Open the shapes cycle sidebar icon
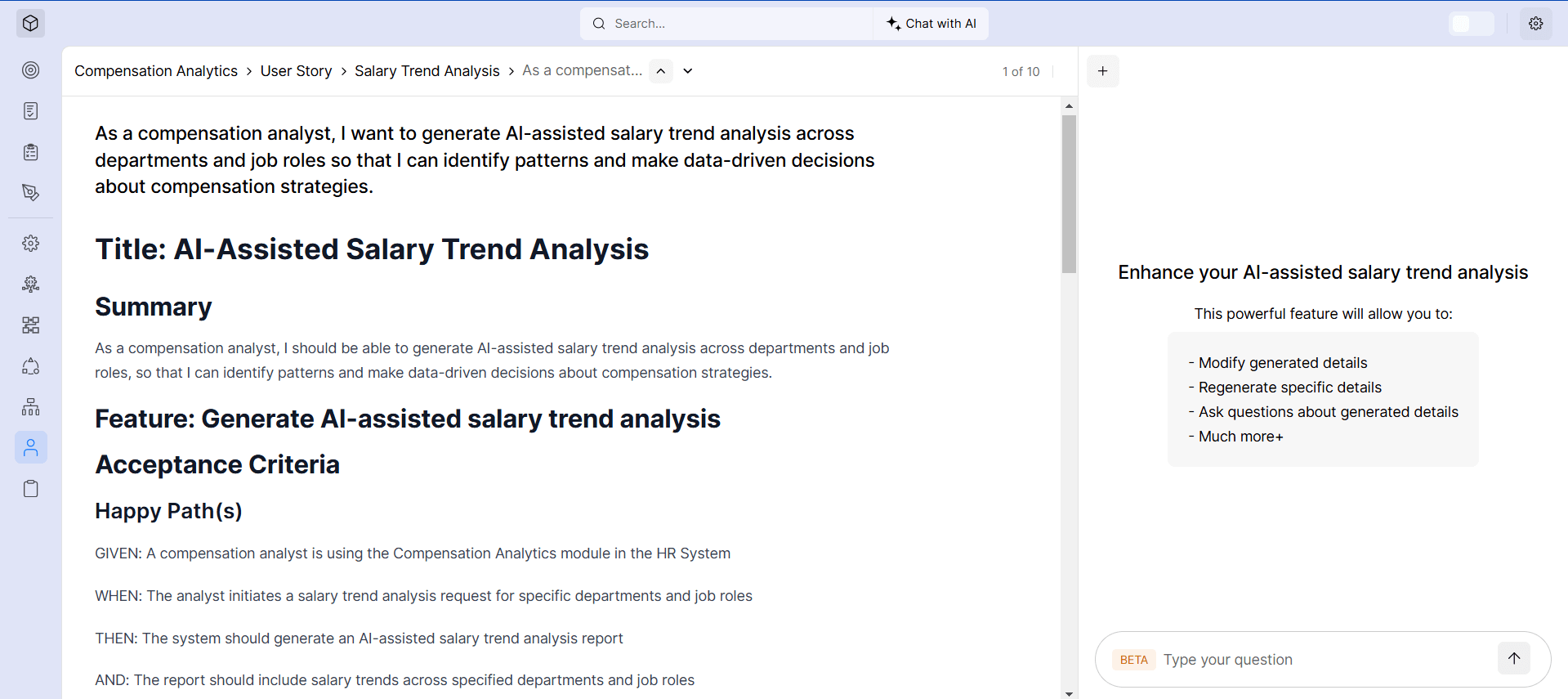This screenshot has height=699, width=1568. tap(30, 366)
